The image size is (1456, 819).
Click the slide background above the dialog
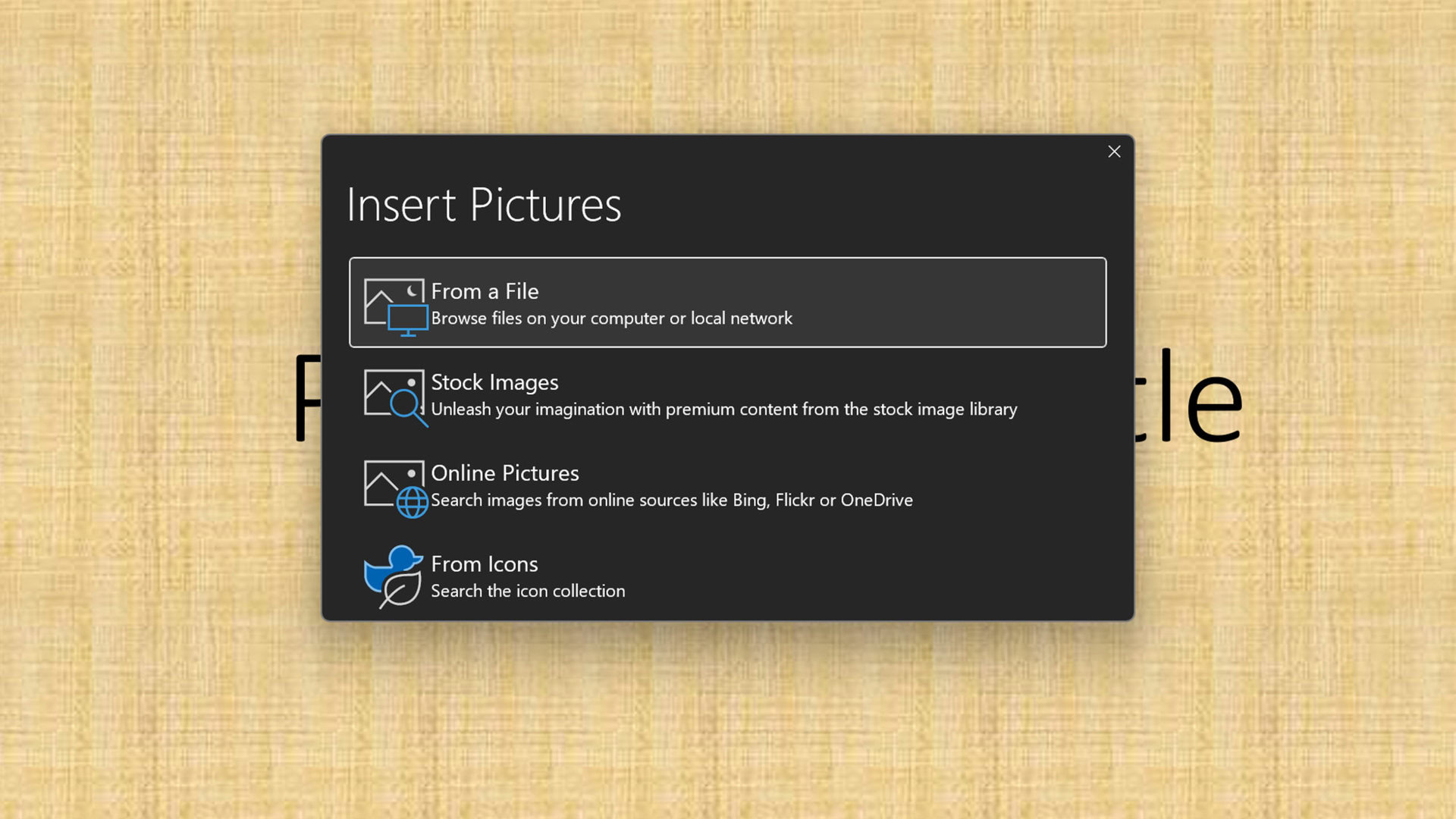click(x=728, y=68)
